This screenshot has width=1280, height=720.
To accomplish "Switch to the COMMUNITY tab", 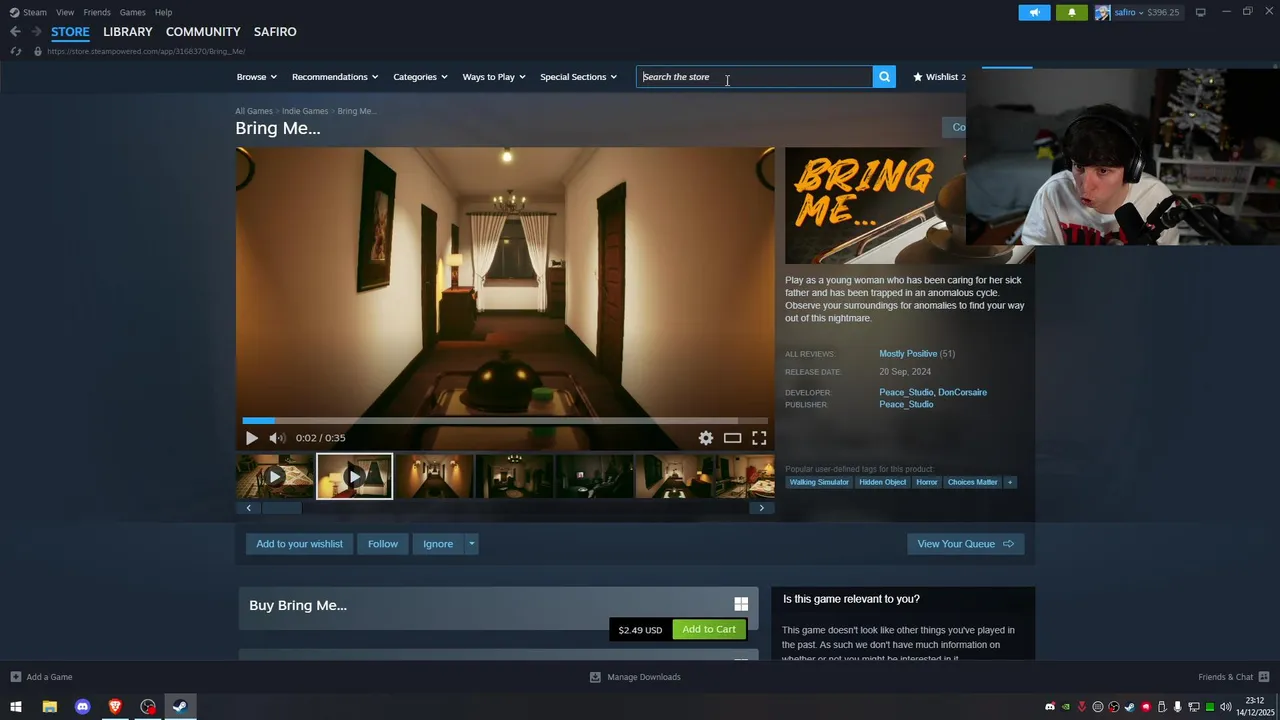I will pyautogui.click(x=203, y=32).
